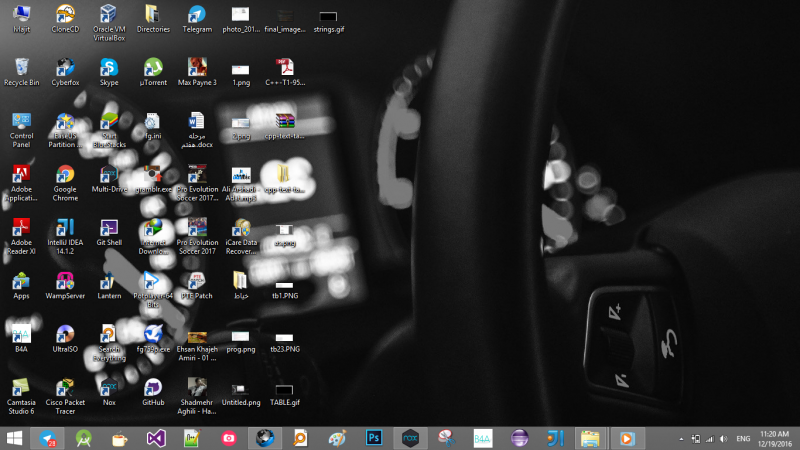Open the CloneCD desktop shortcut
Image resolution: width=800 pixels, height=450 pixels.
tap(65, 19)
